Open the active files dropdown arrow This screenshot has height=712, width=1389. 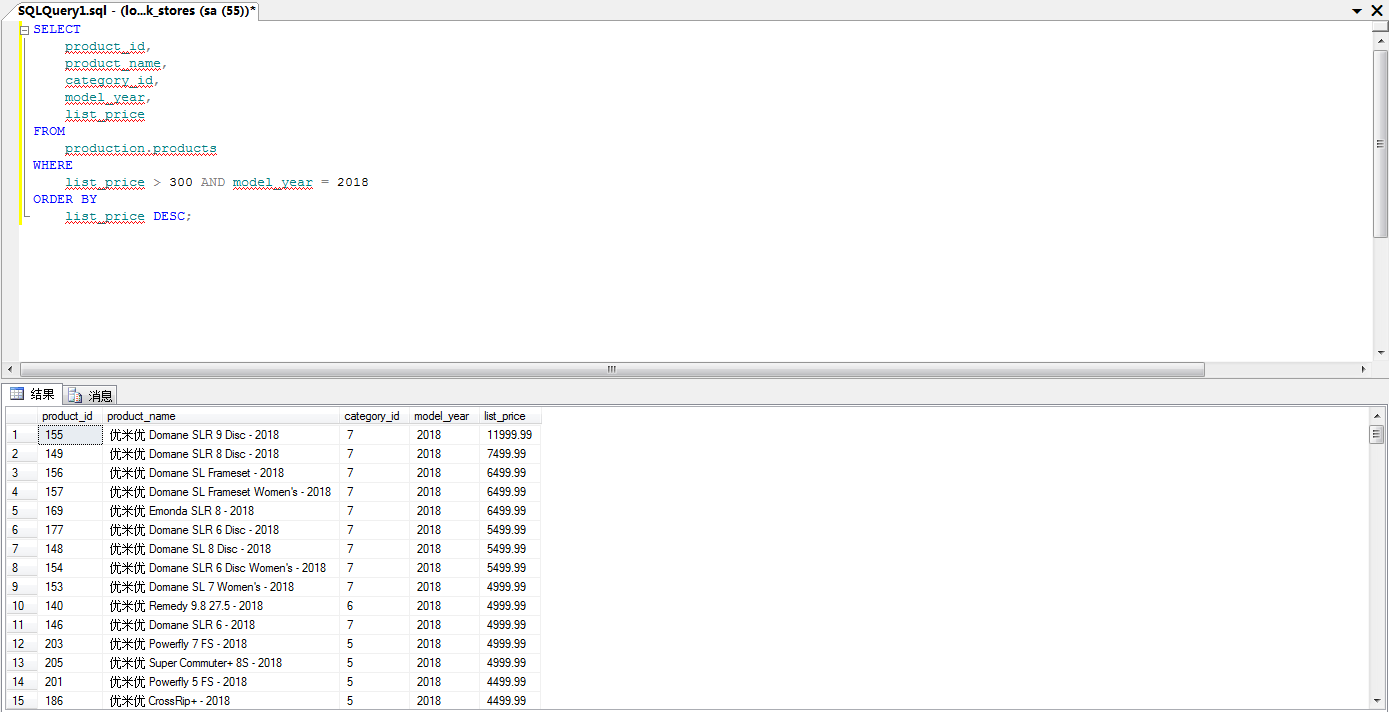coord(1357,11)
